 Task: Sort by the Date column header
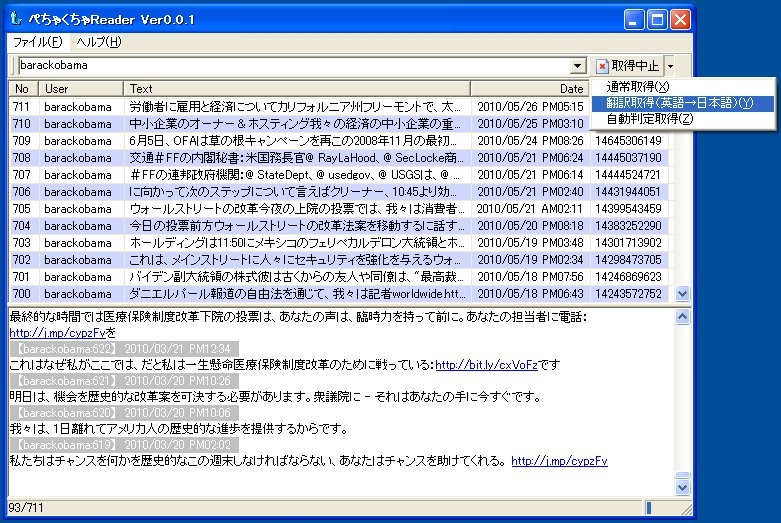[530, 89]
